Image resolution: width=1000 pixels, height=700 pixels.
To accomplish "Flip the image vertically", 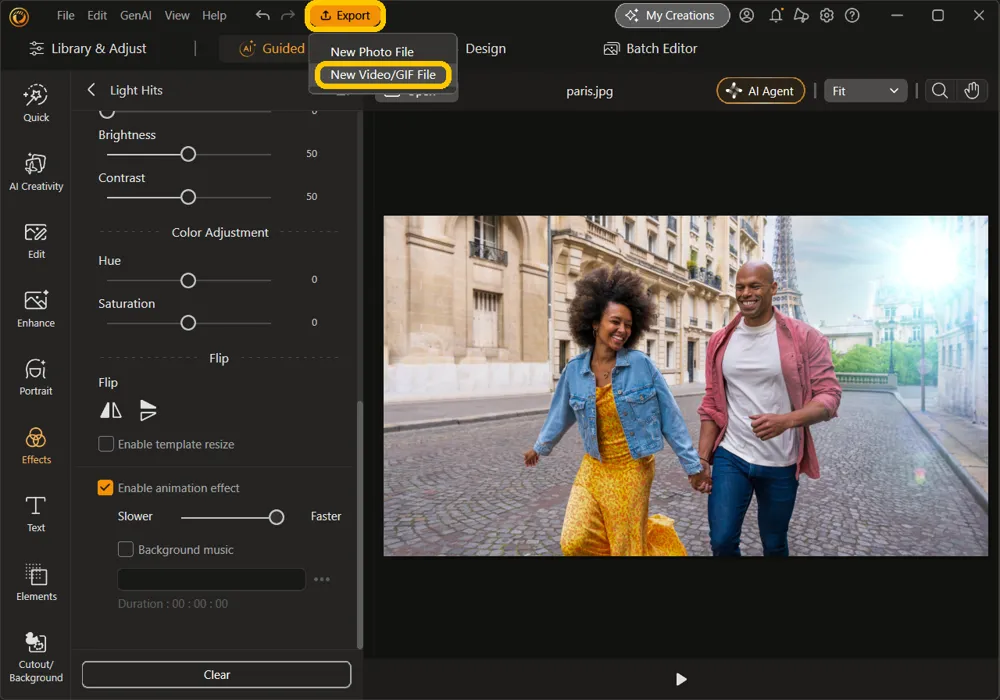I will click(x=147, y=410).
